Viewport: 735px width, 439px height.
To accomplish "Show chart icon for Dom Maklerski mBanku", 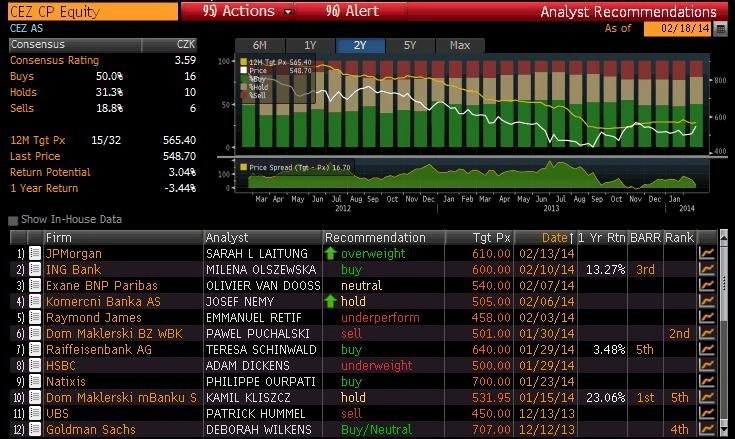I will 707,397.
